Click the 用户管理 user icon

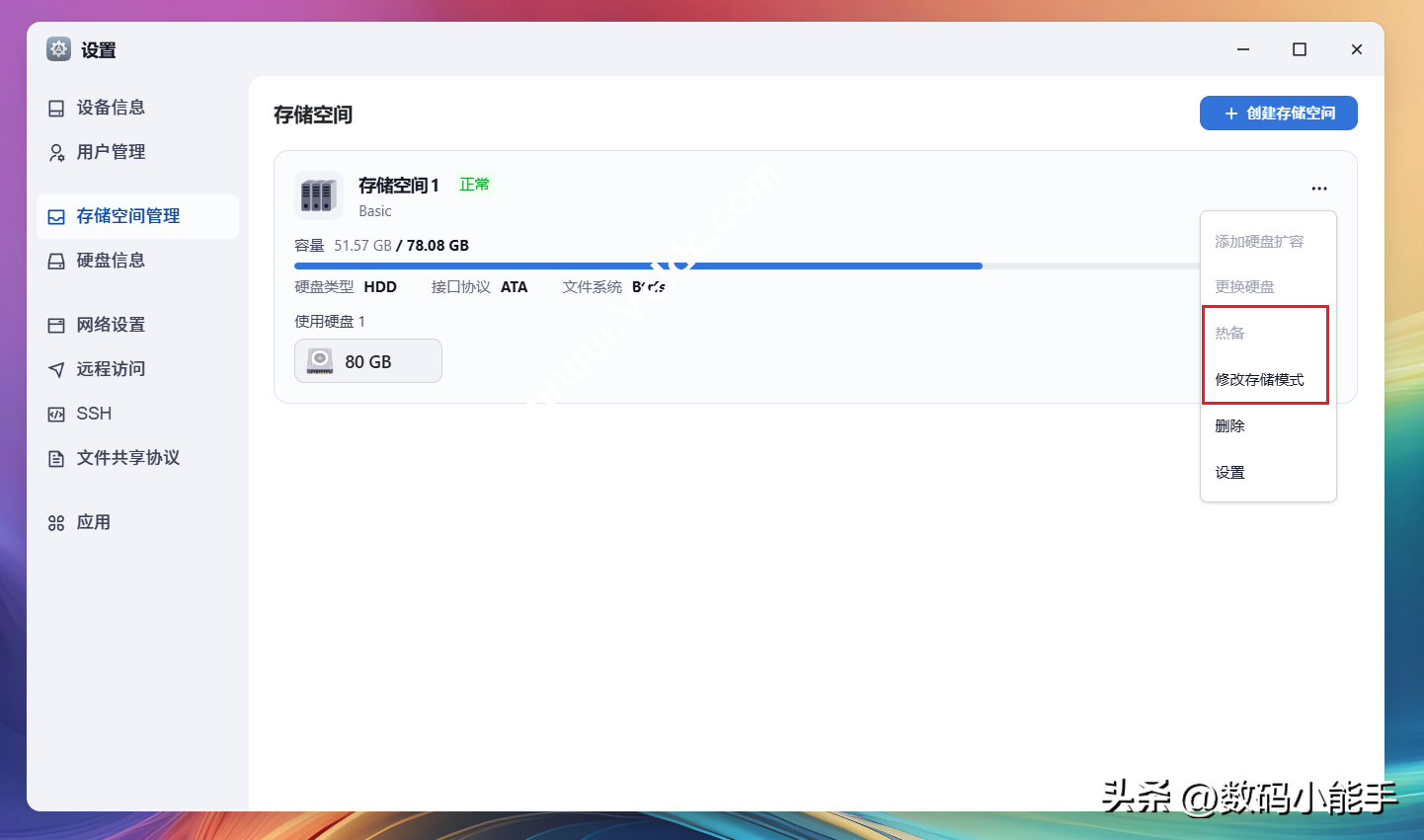coord(56,153)
